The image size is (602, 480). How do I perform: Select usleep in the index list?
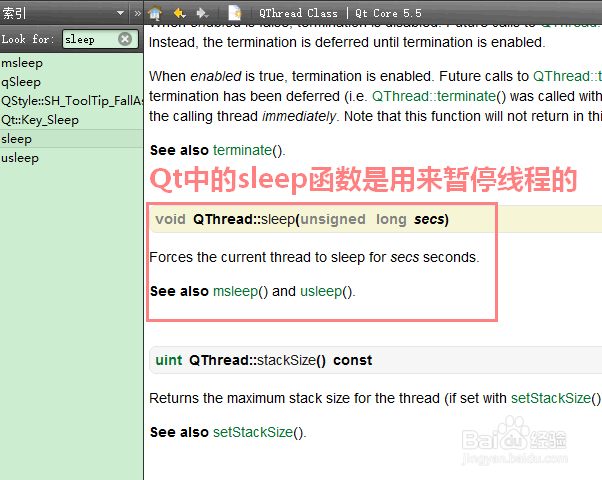pos(71,158)
